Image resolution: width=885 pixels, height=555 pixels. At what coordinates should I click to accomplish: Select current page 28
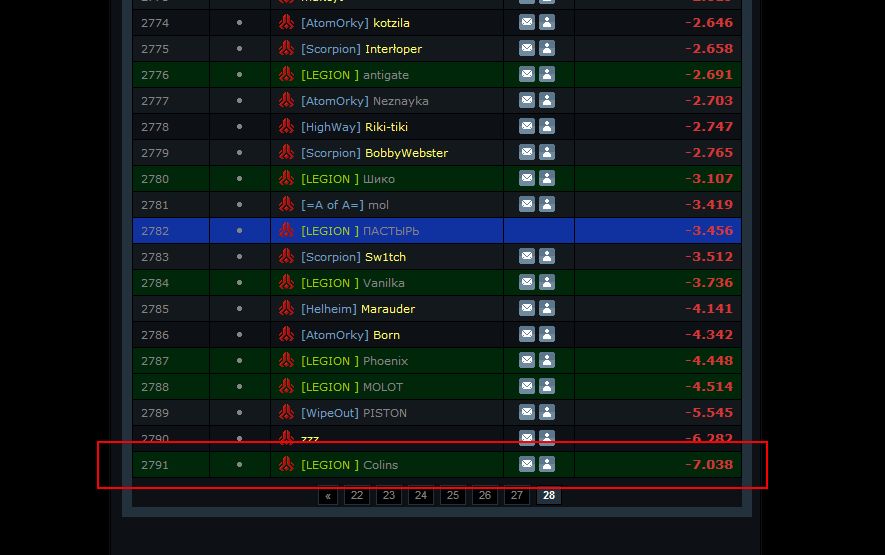tap(549, 495)
